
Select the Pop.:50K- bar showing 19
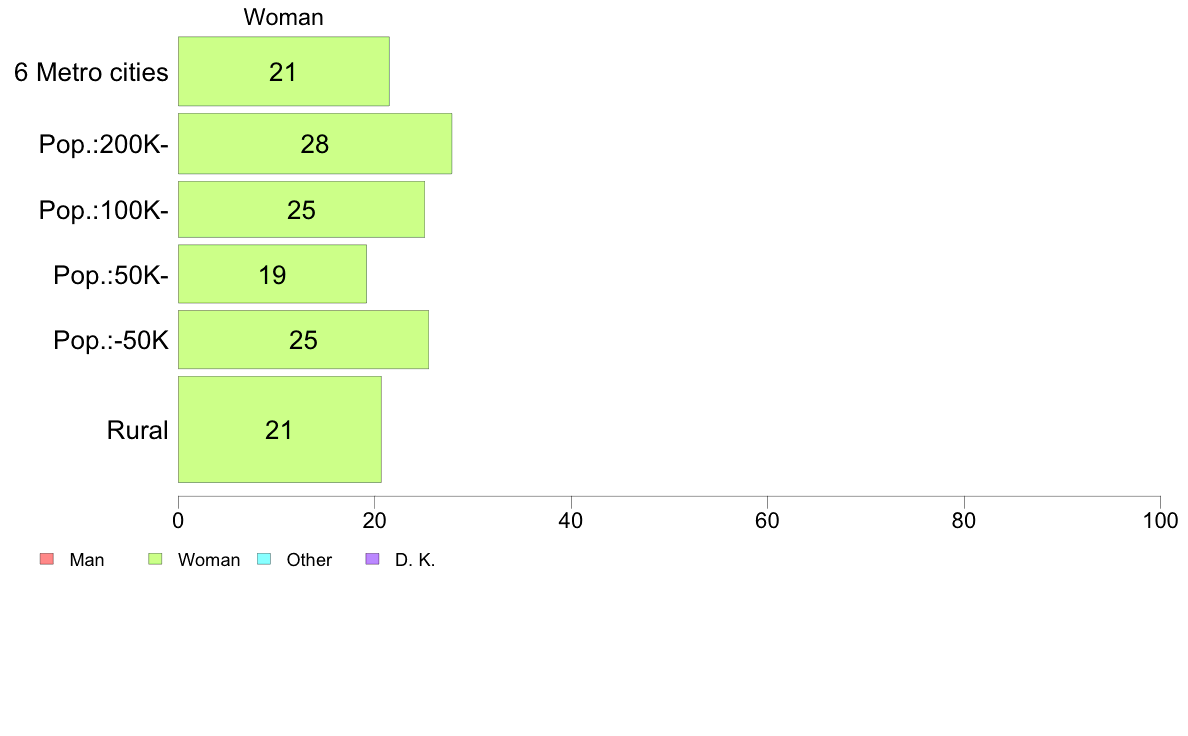(273, 274)
